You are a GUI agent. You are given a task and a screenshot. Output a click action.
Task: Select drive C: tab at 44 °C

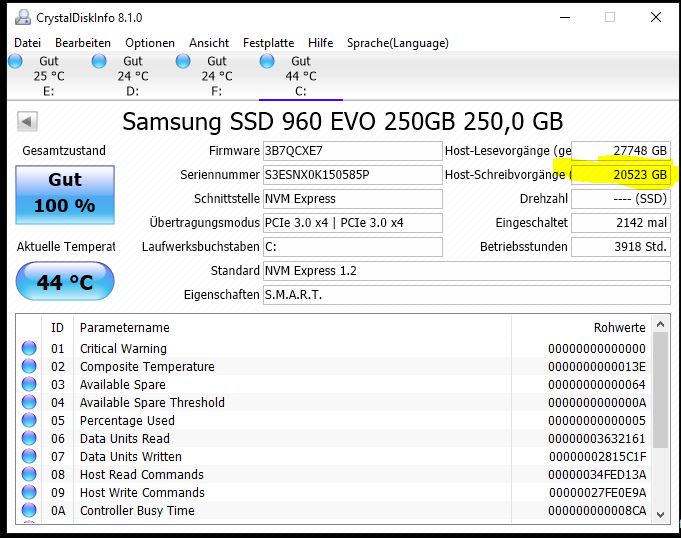click(301, 76)
